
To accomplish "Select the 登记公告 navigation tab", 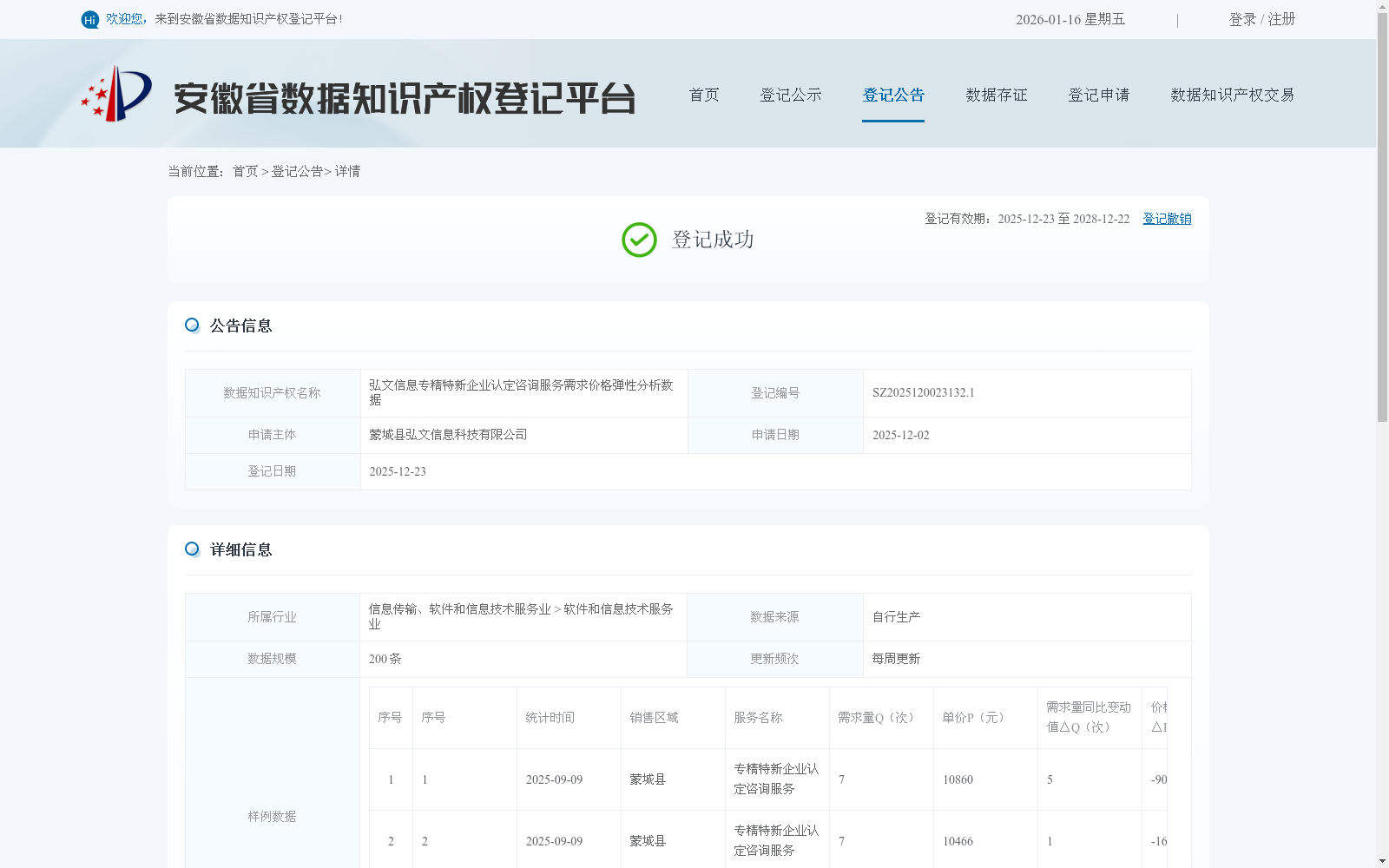I will tap(893, 95).
